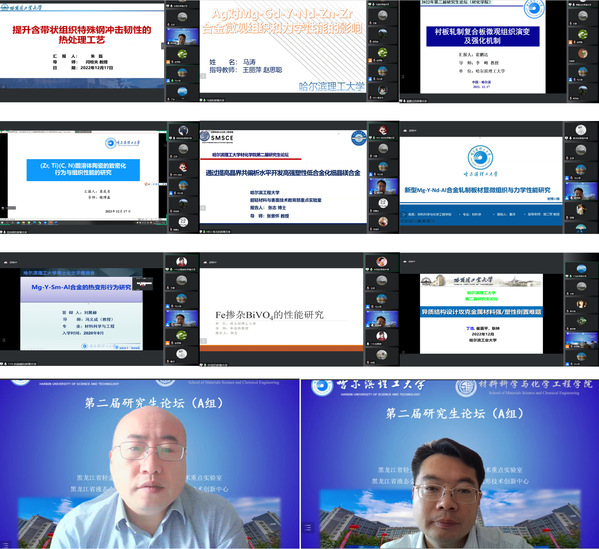Viewport: 599px width, 549px height.
Task: Click the SMSCE logo on the slide
Action: [x=217, y=137]
